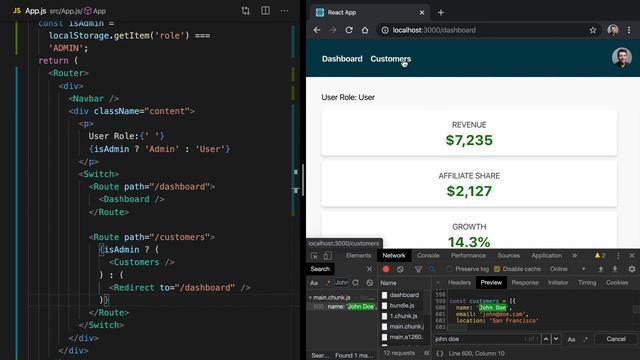Select the Response tab
The height and width of the screenshot is (360, 640).
[x=525, y=282]
